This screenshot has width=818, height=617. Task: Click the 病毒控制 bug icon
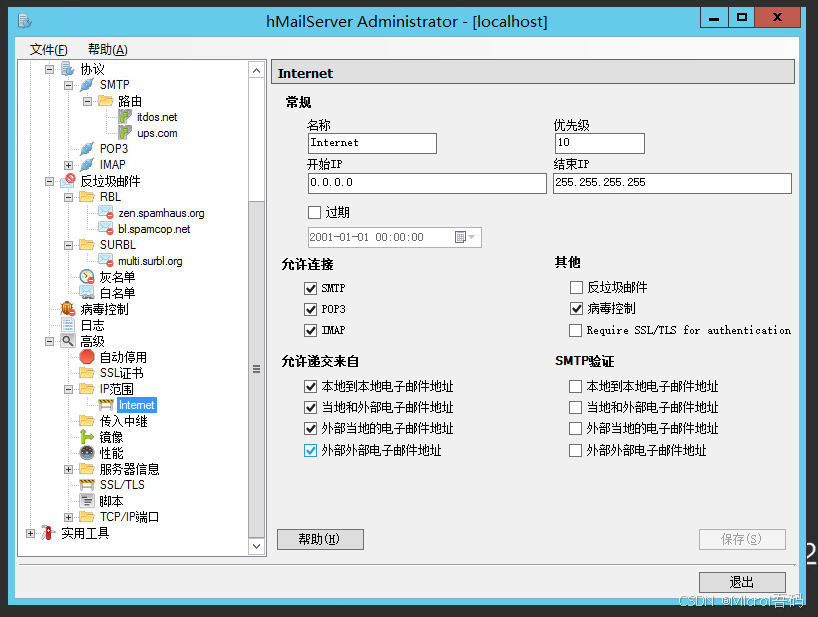[x=68, y=309]
